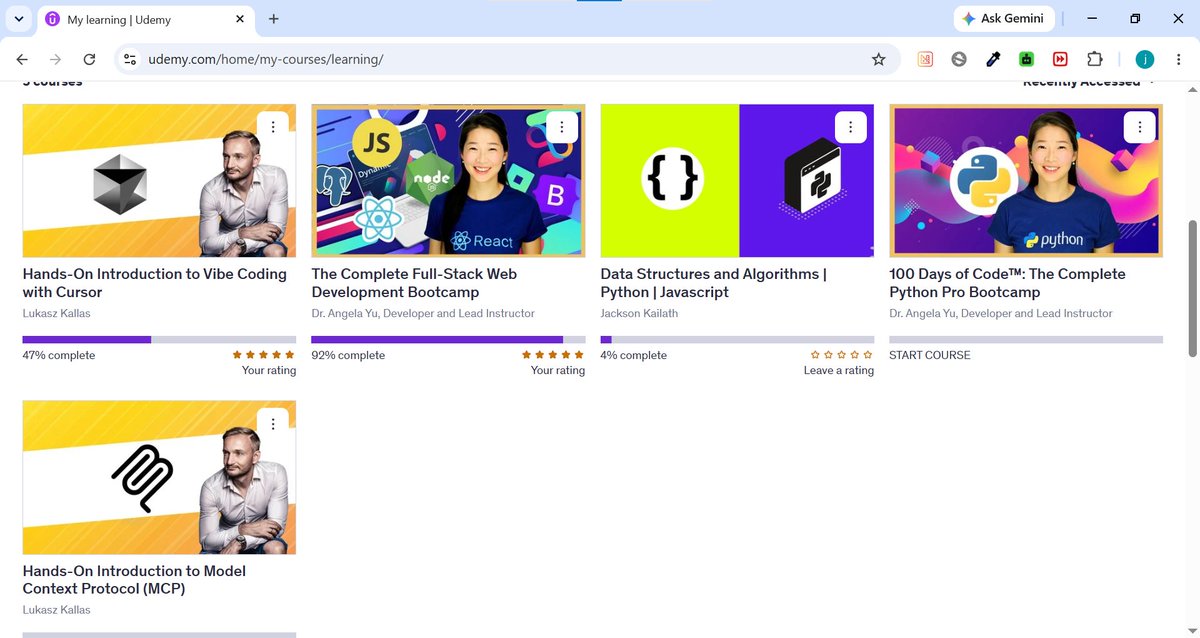1200x638 pixels.
Task: Click the orange-bordered extension icon
Action: point(925,59)
